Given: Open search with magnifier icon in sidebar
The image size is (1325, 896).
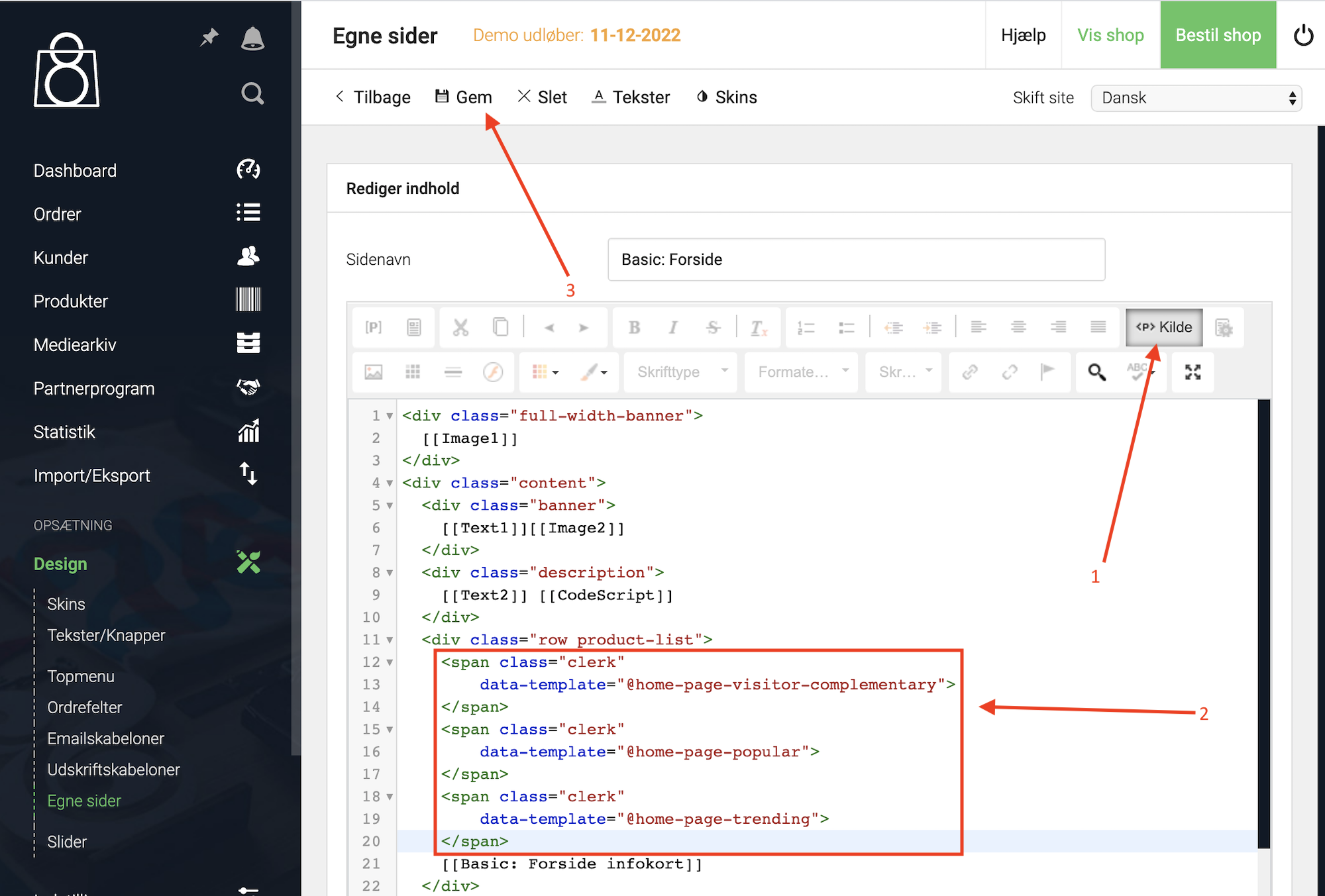Looking at the screenshot, I should pyautogui.click(x=252, y=93).
